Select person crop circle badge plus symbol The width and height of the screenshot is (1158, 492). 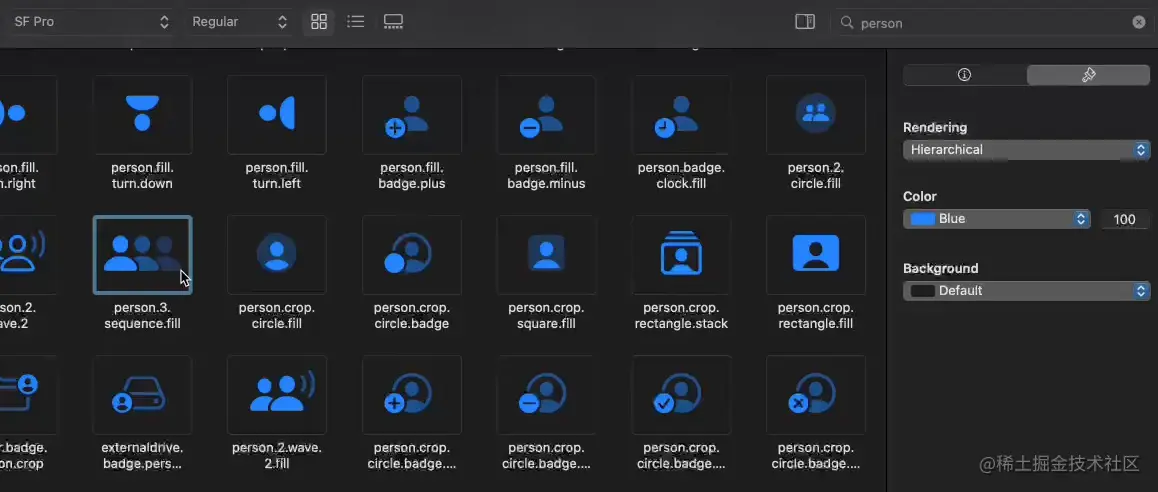pyautogui.click(x=412, y=395)
